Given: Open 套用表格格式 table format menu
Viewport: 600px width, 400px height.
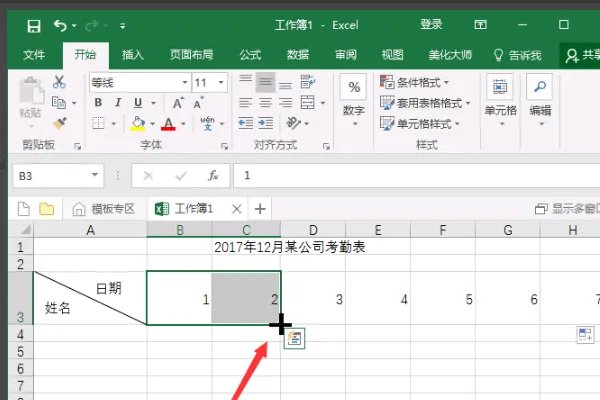Looking at the screenshot, I should [425, 103].
